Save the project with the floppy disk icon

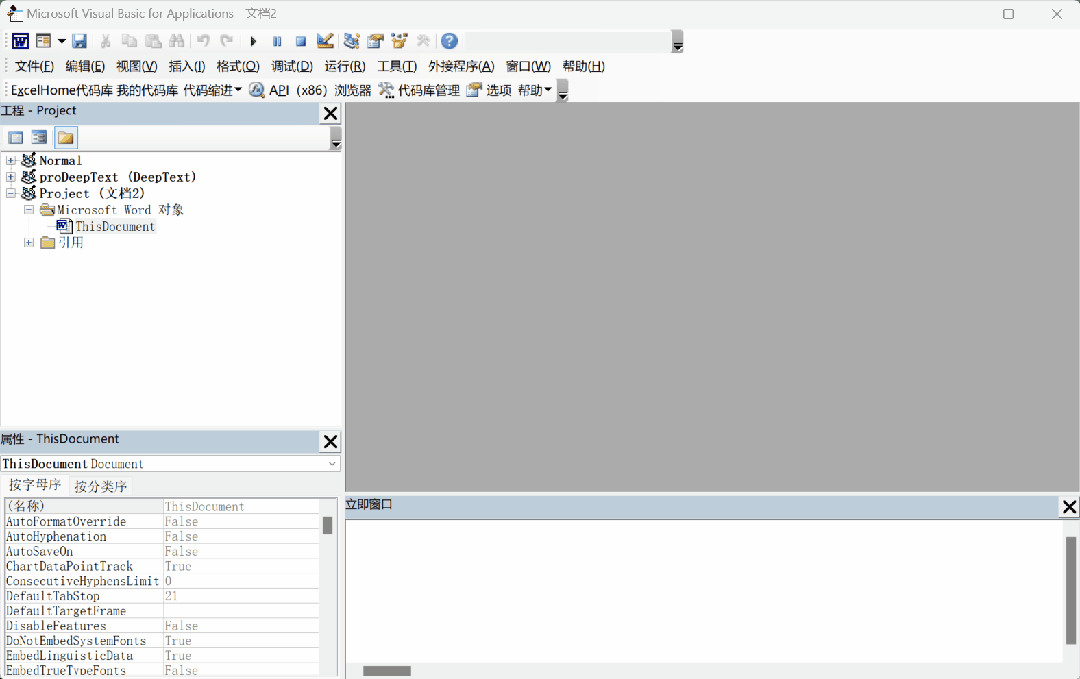(x=79, y=41)
